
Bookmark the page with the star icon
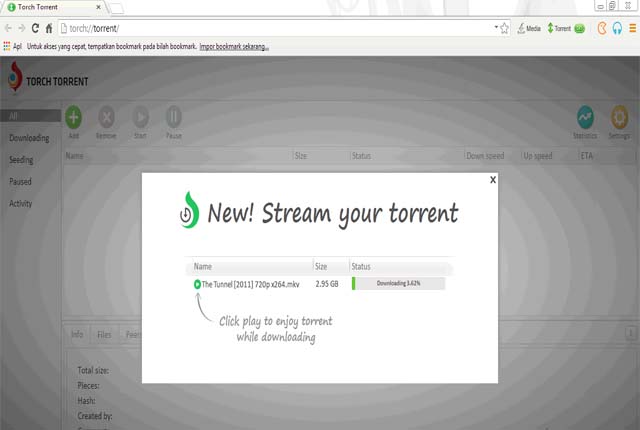(x=504, y=28)
